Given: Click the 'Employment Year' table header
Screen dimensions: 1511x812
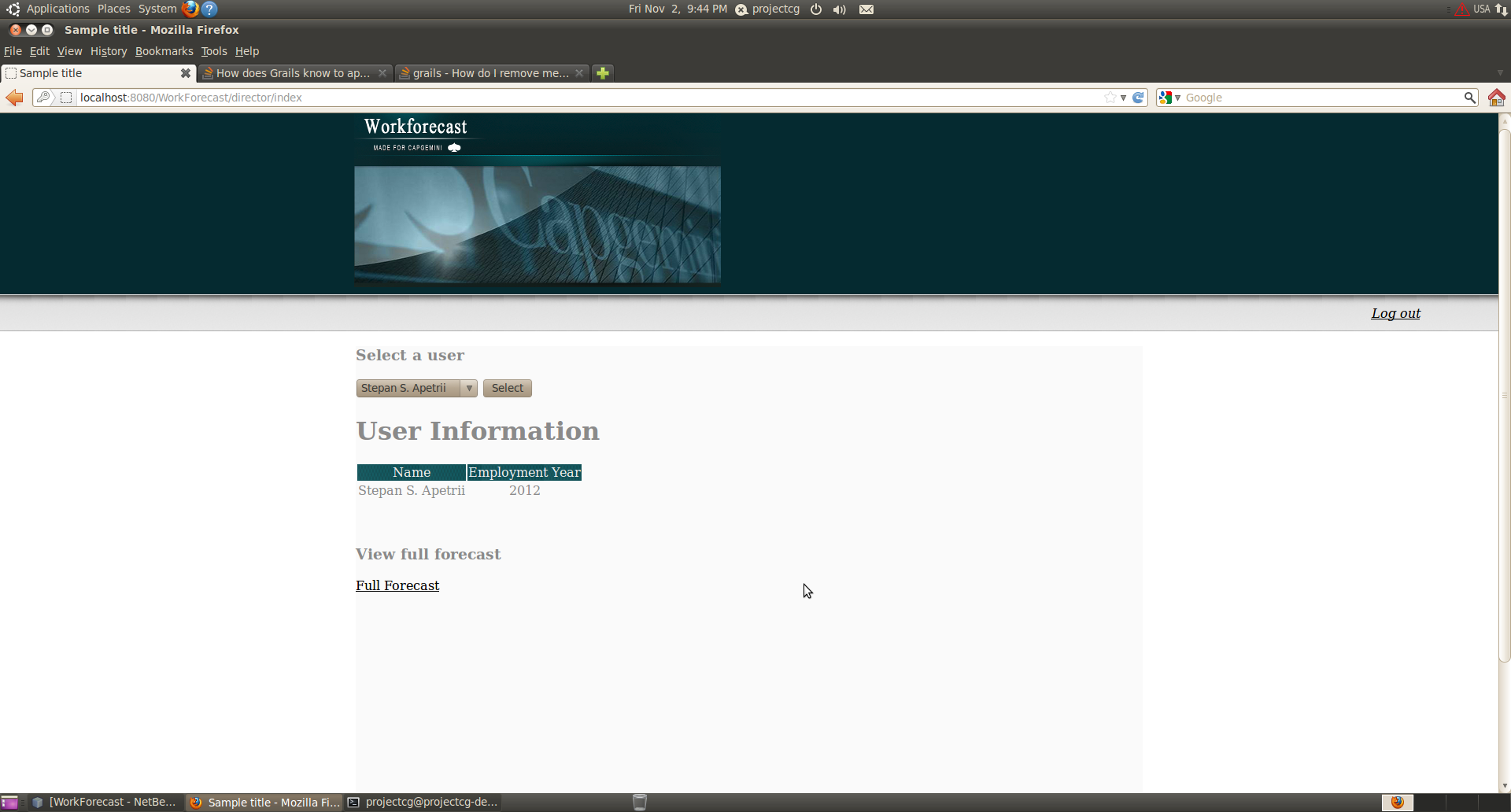Looking at the screenshot, I should point(524,472).
